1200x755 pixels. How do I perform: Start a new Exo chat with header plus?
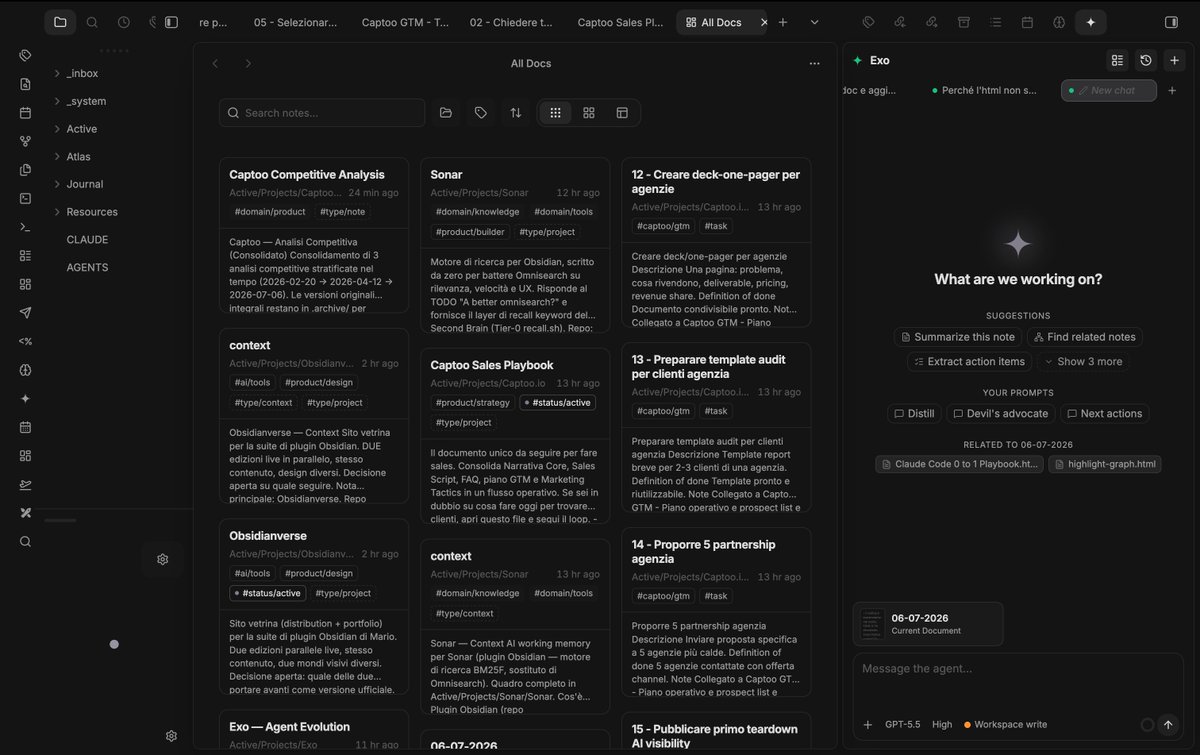pos(1175,60)
